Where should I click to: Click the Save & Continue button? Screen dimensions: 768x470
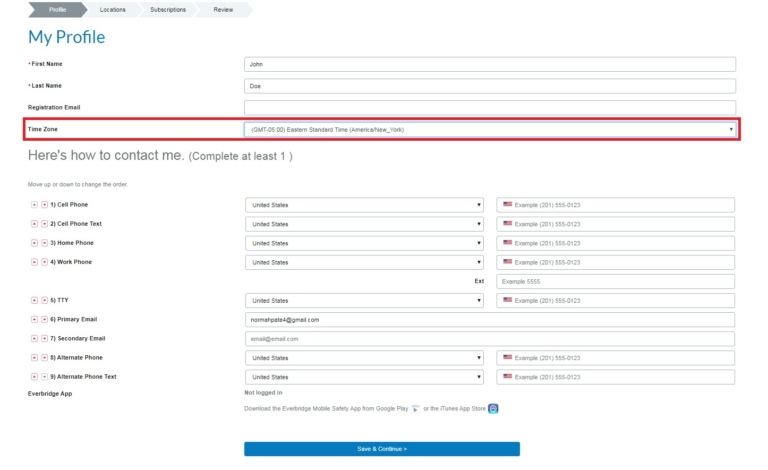pyautogui.click(x=381, y=449)
